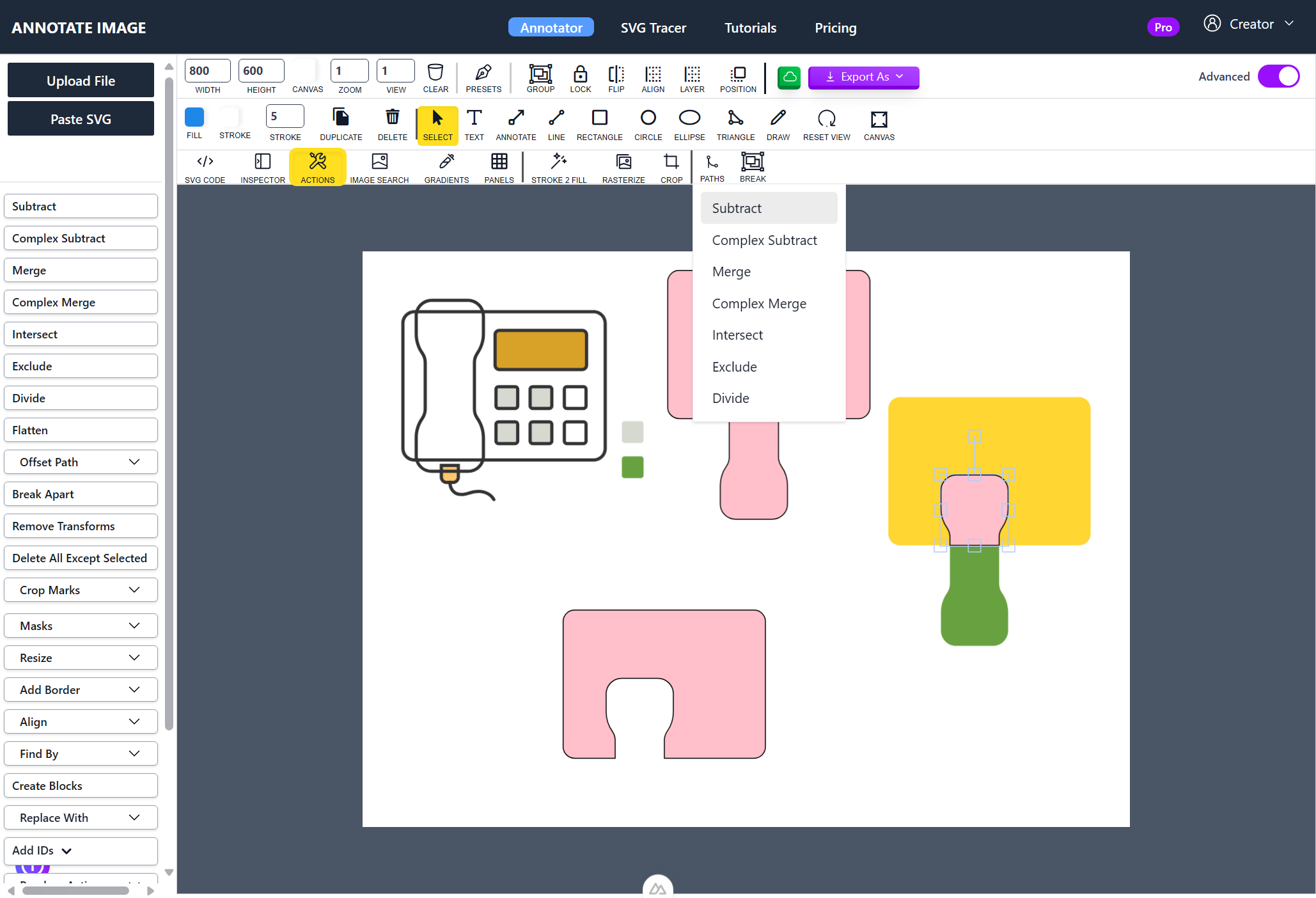Expand the Offset Path dropdown
Viewport: 1316px width, 898px height.
coord(81,462)
